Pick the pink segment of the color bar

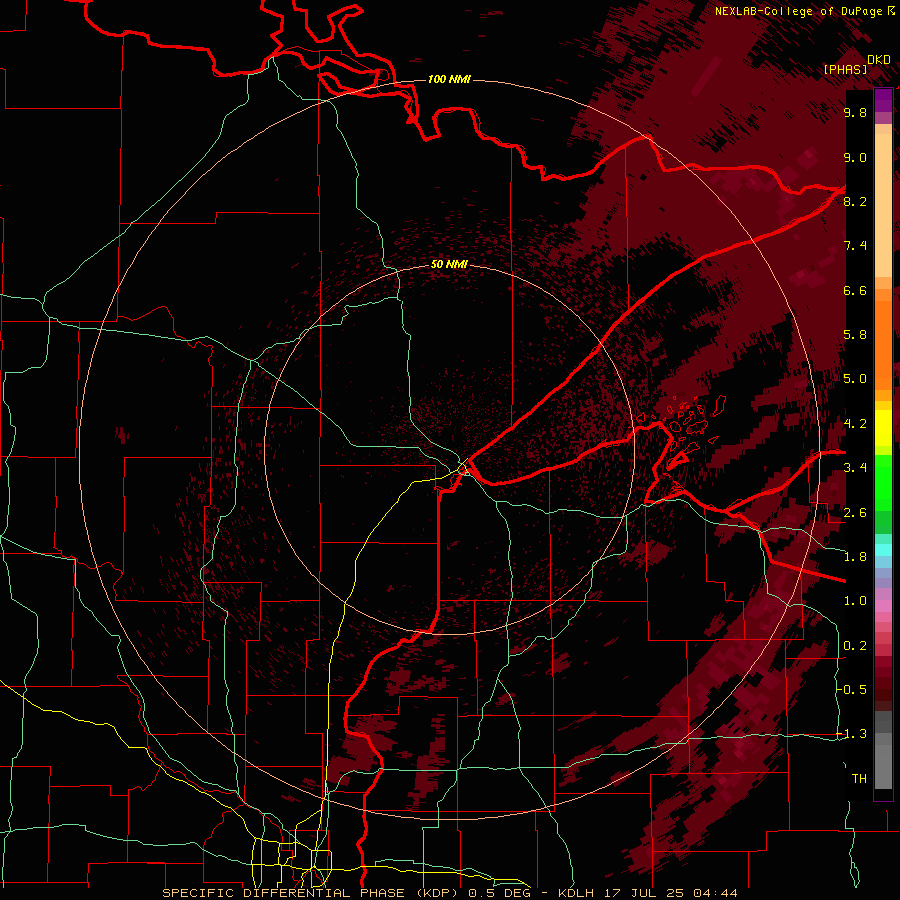(883, 606)
